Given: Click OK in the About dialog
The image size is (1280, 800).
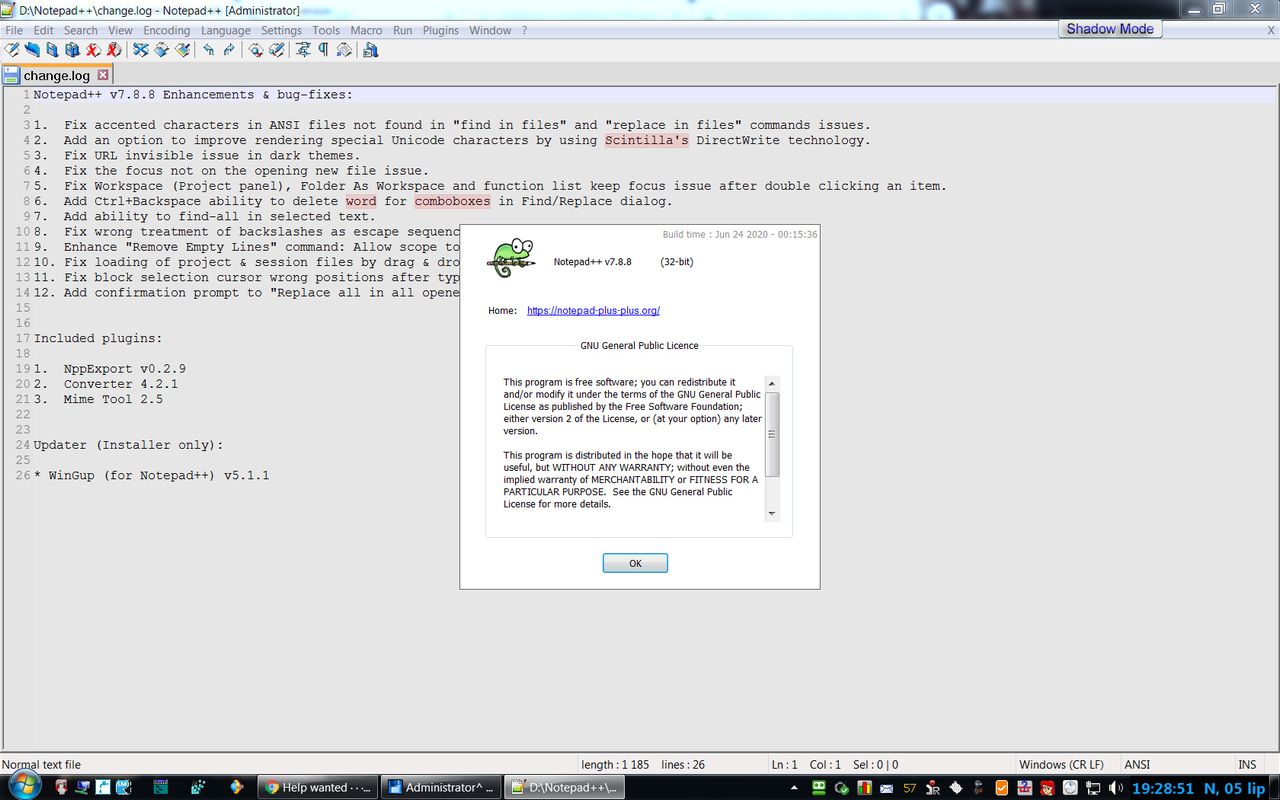Looking at the screenshot, I should (635, 563).
